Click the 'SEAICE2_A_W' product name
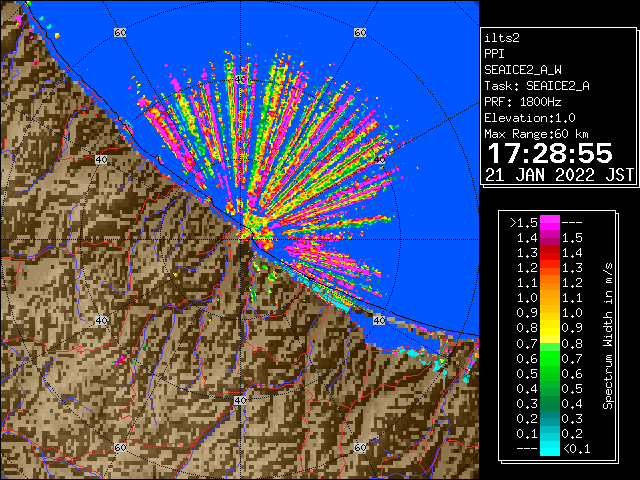This screenshot has width=640, height=480. click(522, 70)
